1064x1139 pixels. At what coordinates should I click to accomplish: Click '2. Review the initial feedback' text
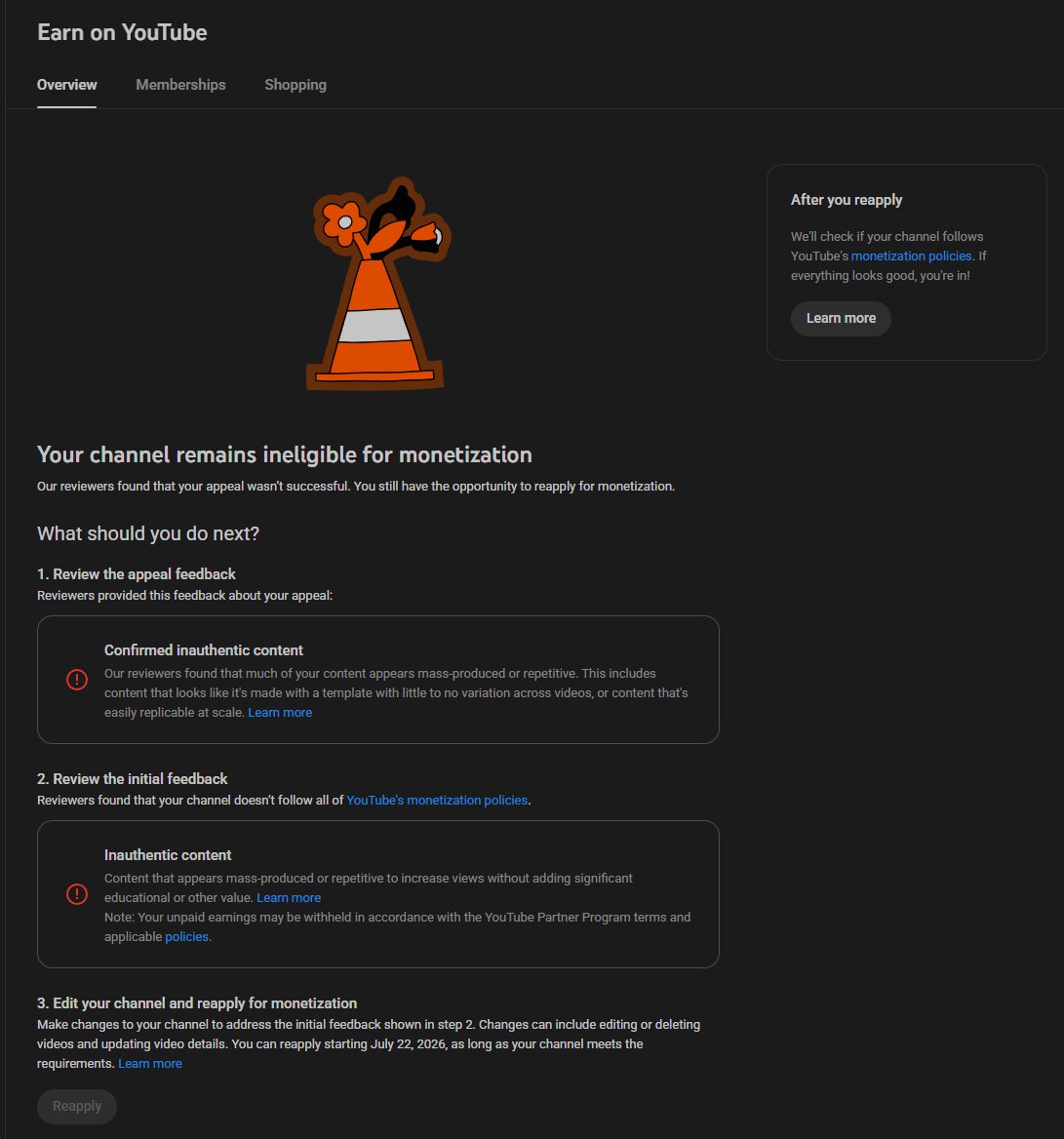point(133,779)
